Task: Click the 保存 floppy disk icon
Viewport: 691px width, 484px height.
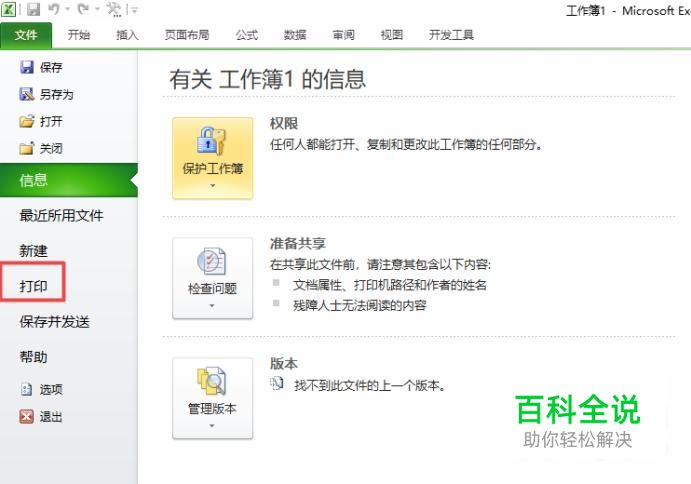Action: (27, 67)
